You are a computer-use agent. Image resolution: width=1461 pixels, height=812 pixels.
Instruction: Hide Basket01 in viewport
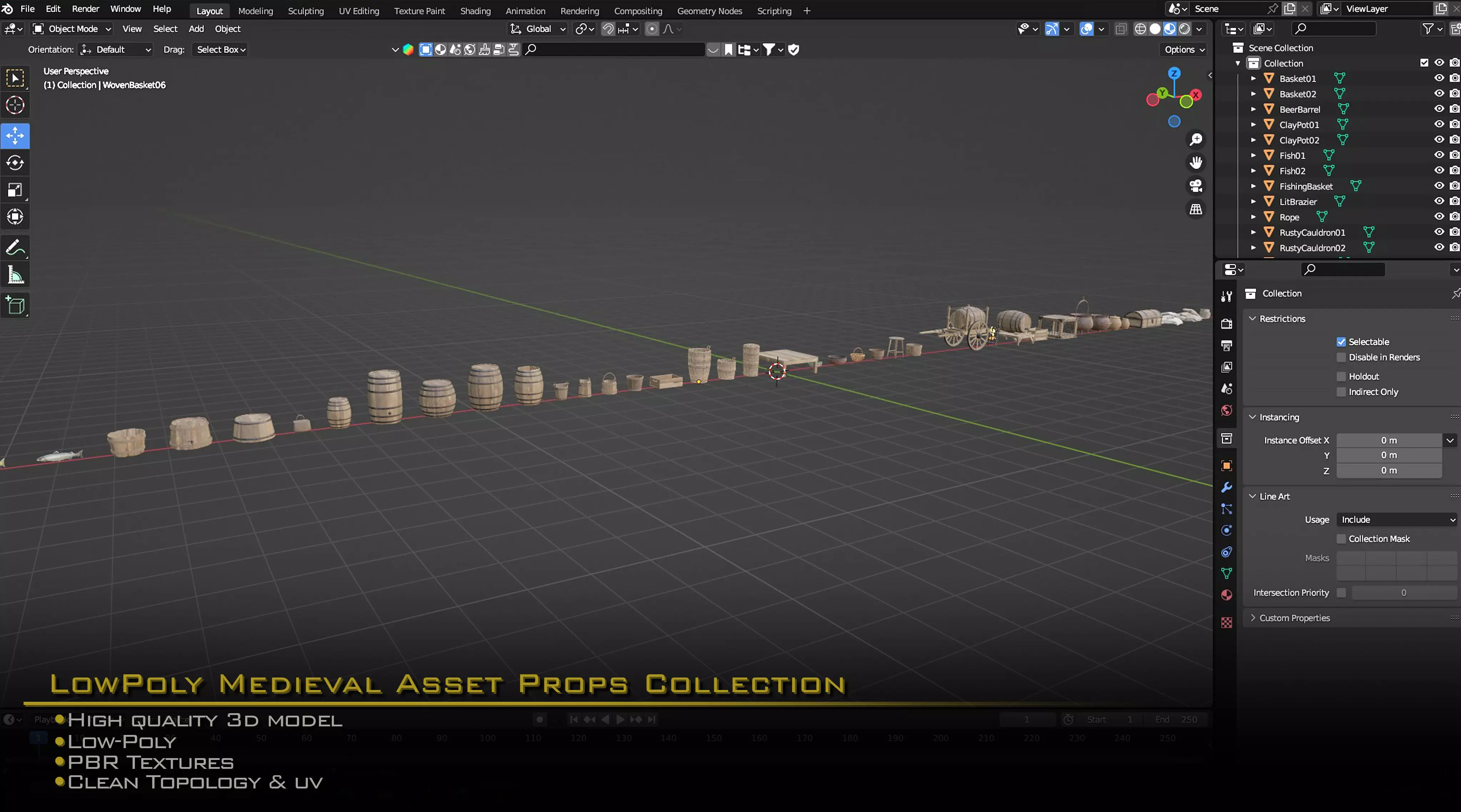1439,78
